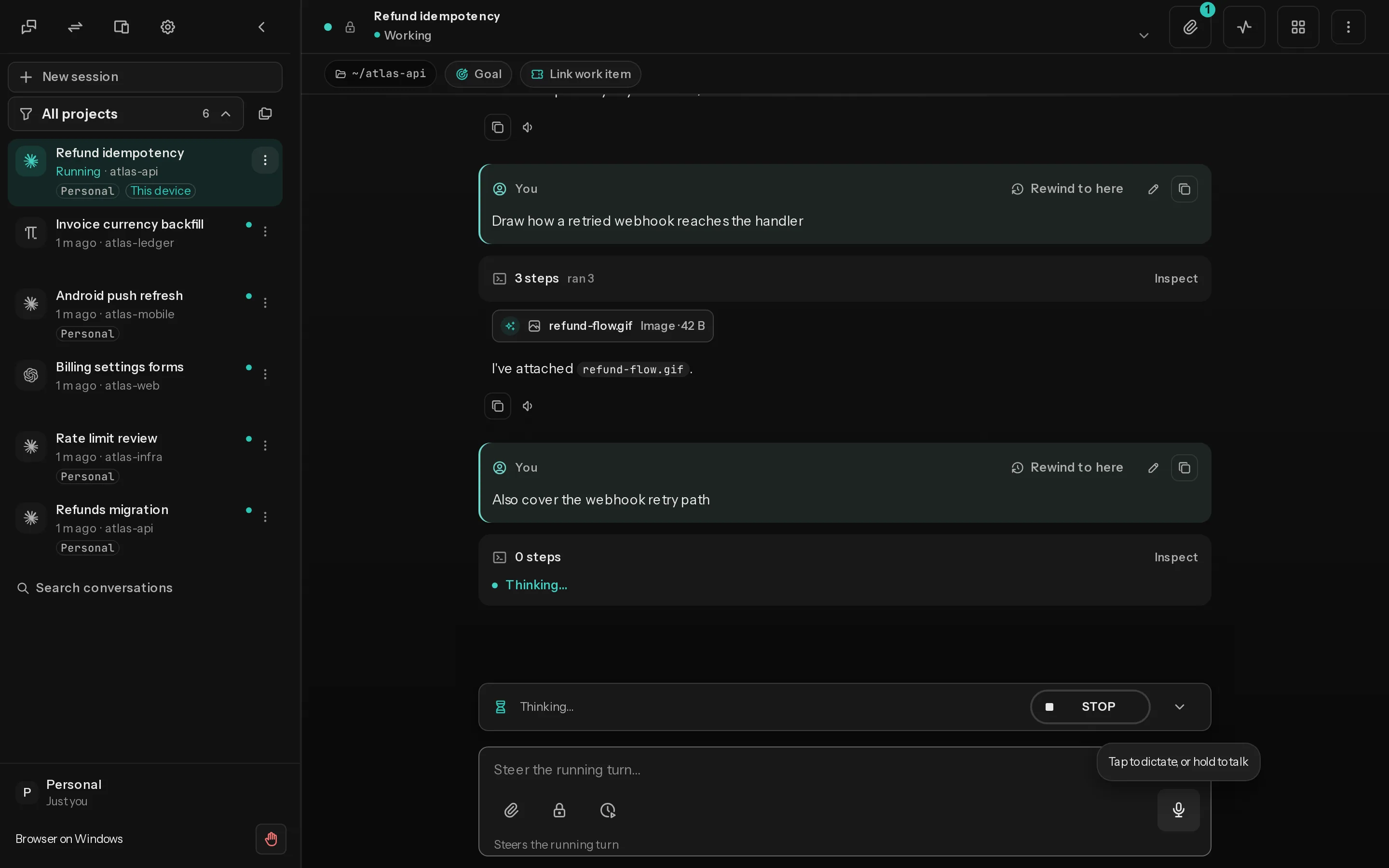The width and height of the screenshot is (1389, 868).
Task: Inspect the 3 steps run
Action: pyautogui.click(x=1176, y=278)
